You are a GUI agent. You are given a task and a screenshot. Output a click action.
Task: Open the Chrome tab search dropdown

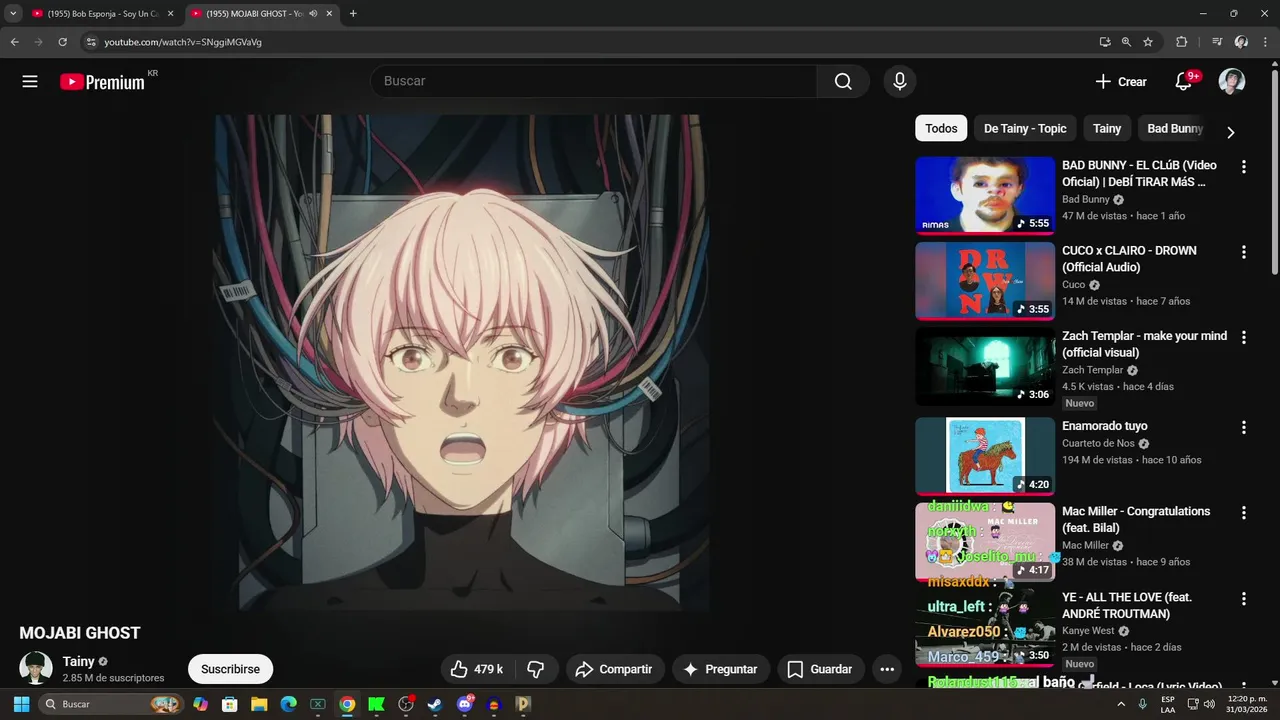coord(13,14)
